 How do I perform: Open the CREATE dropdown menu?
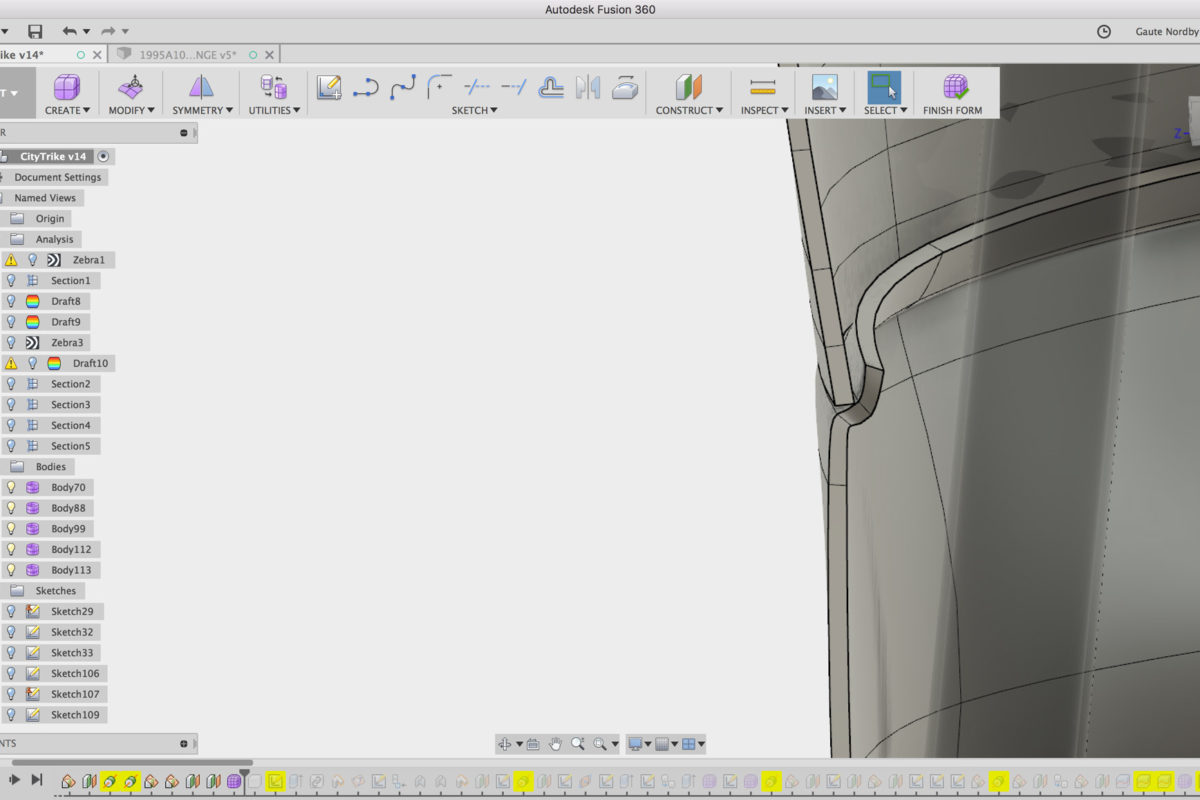(x=67, y=110)
